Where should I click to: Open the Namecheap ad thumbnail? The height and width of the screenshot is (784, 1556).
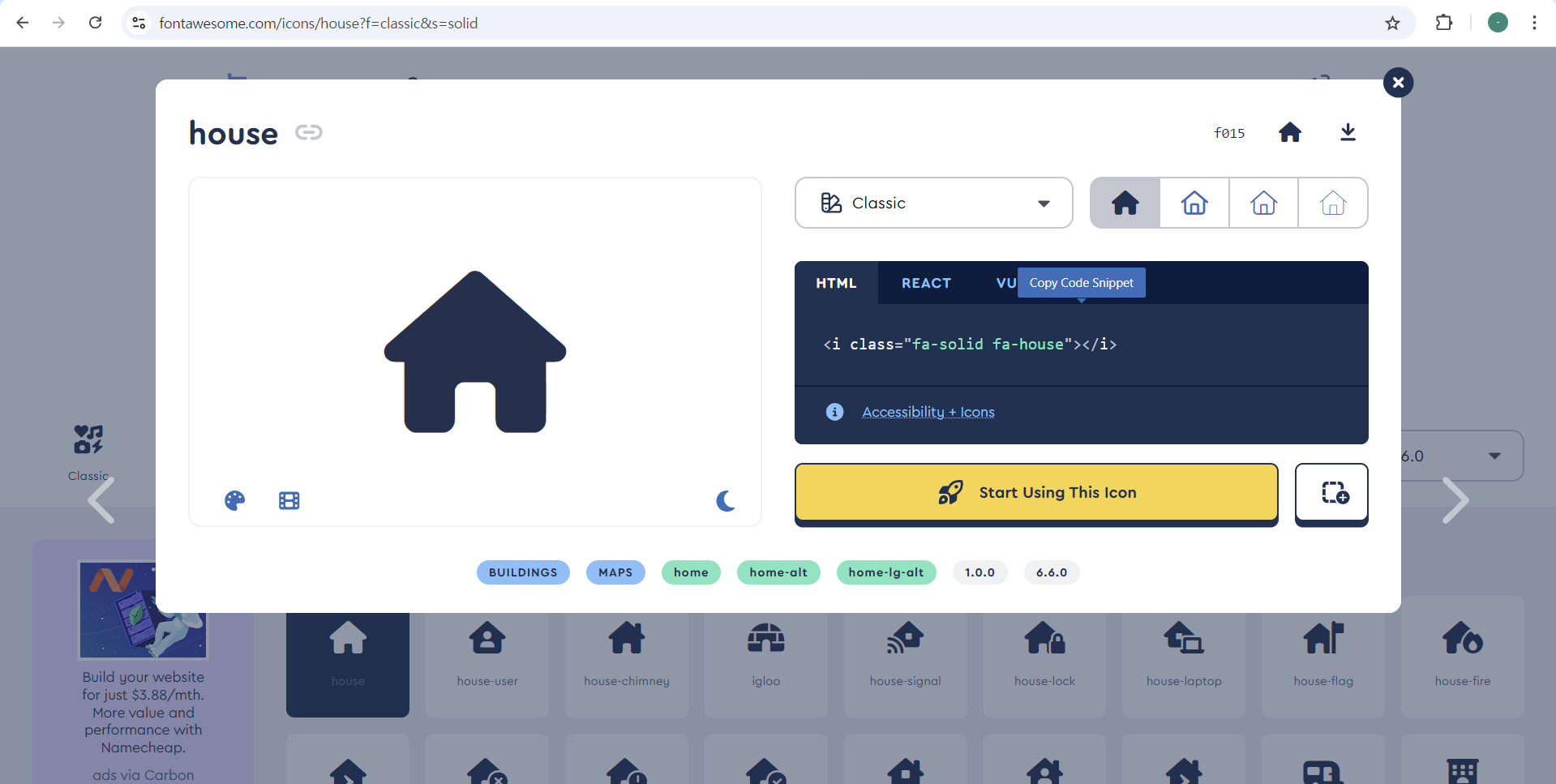(x=144, y=610)
